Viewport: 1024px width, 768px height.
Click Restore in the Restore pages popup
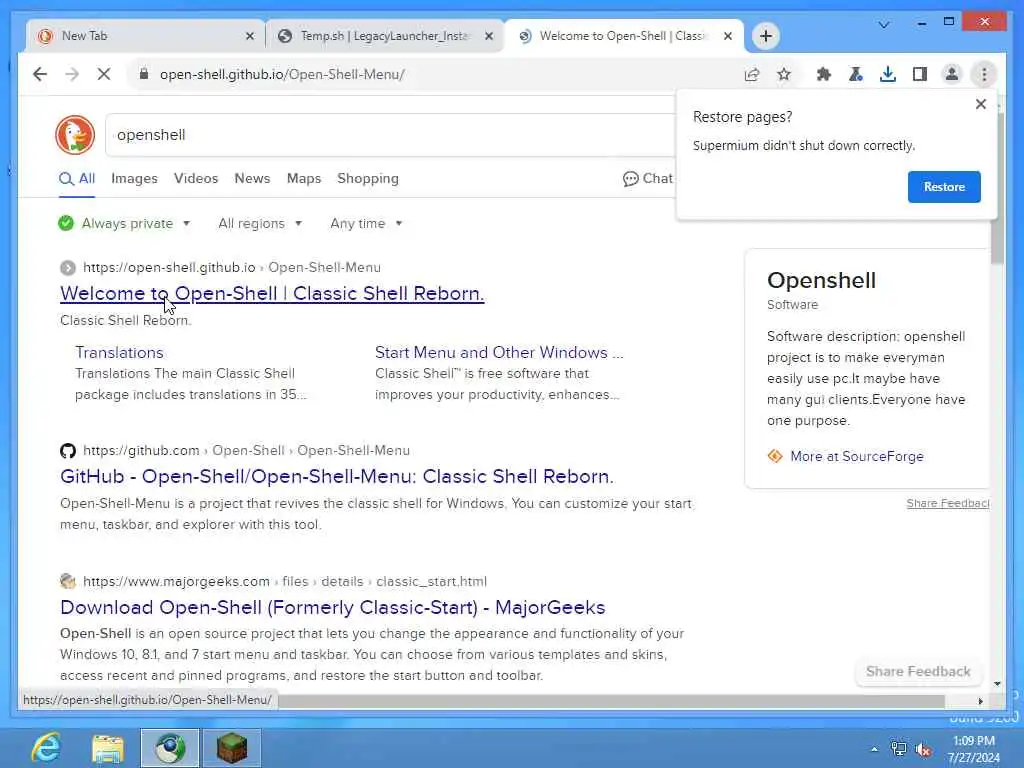click(x=944, y=187)
